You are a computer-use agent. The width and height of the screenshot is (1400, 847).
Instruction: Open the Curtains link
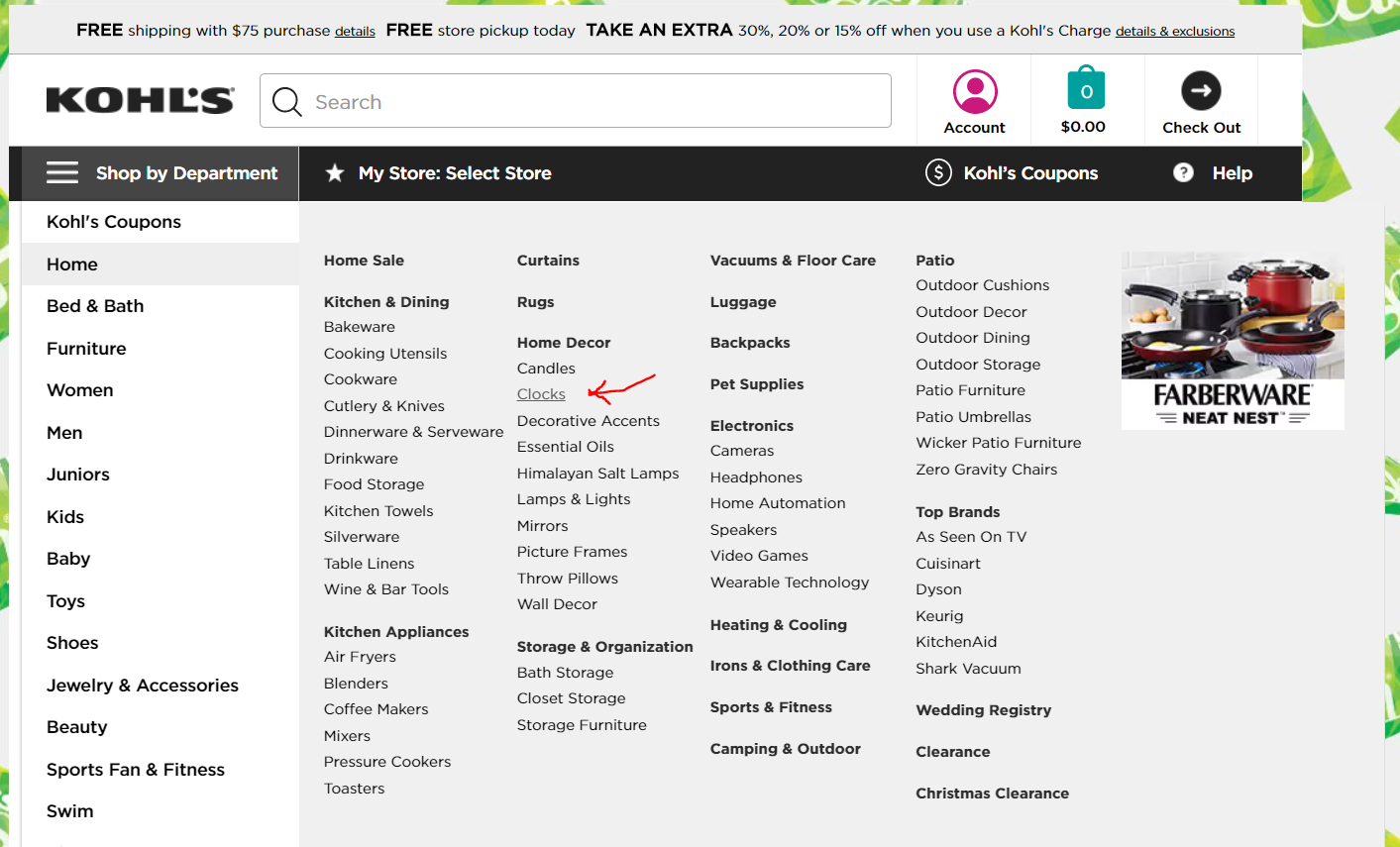[548, 261]
